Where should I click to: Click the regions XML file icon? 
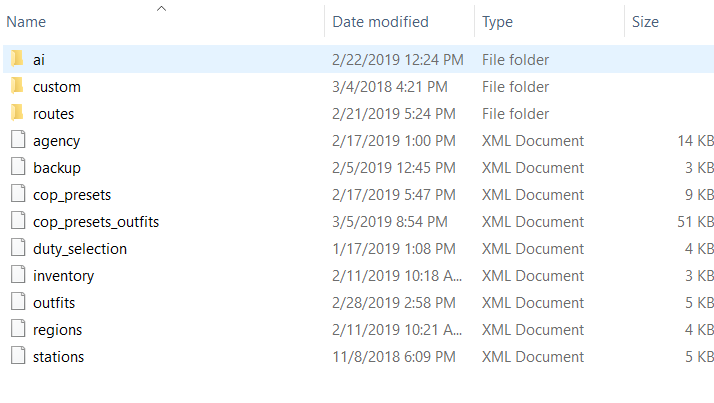click(17, 330)
